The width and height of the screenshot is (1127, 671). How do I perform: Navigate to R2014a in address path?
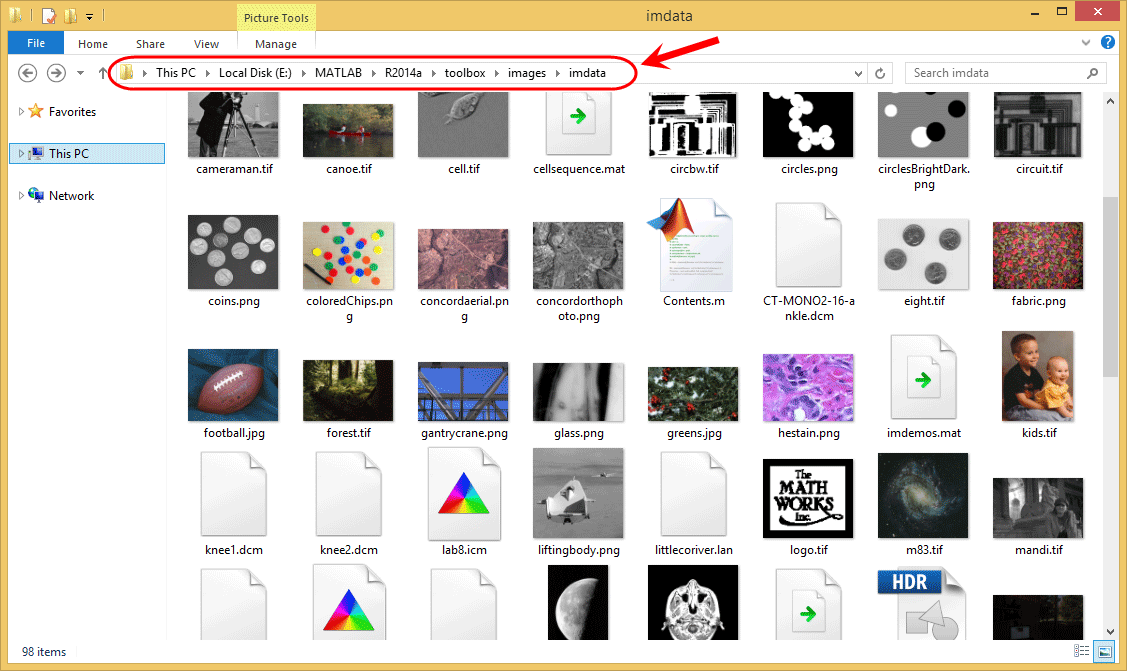403,73
